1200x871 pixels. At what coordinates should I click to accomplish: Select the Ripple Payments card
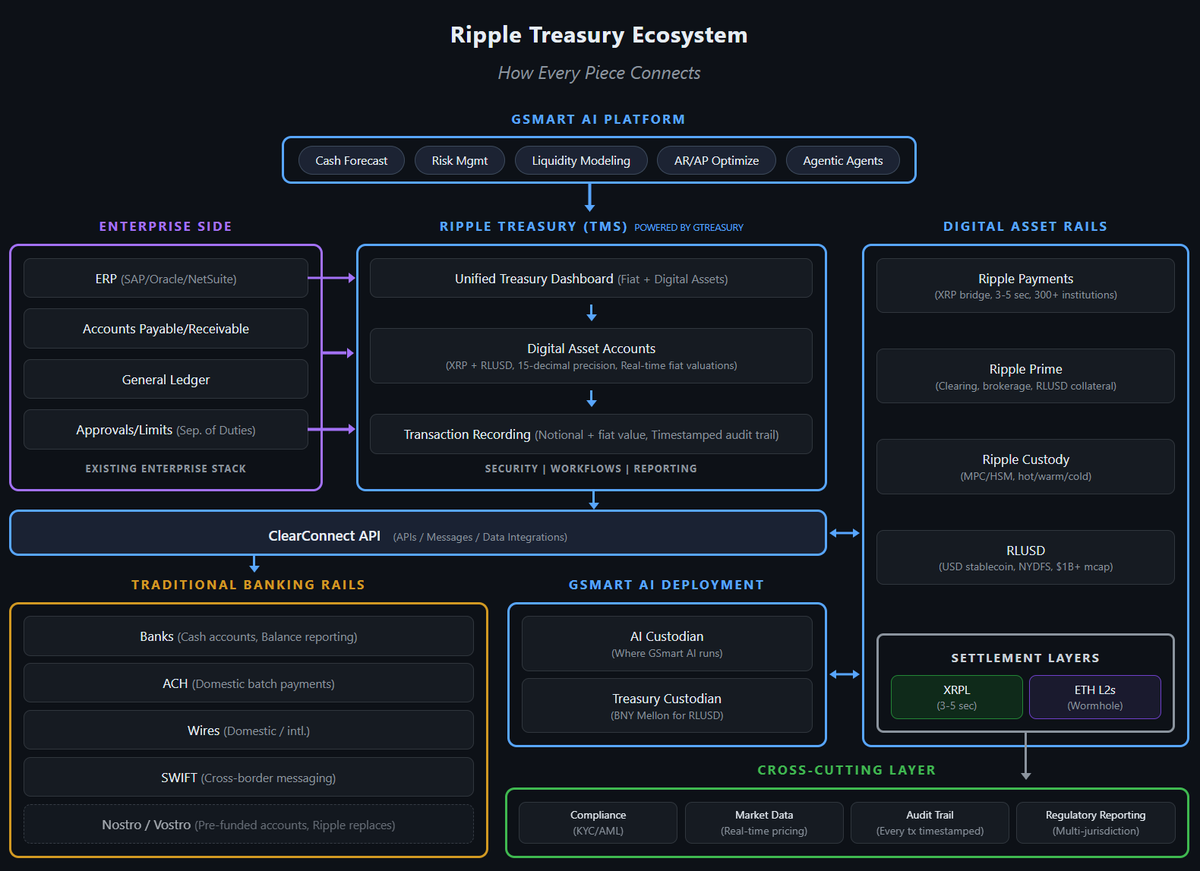coord(1026,286)
